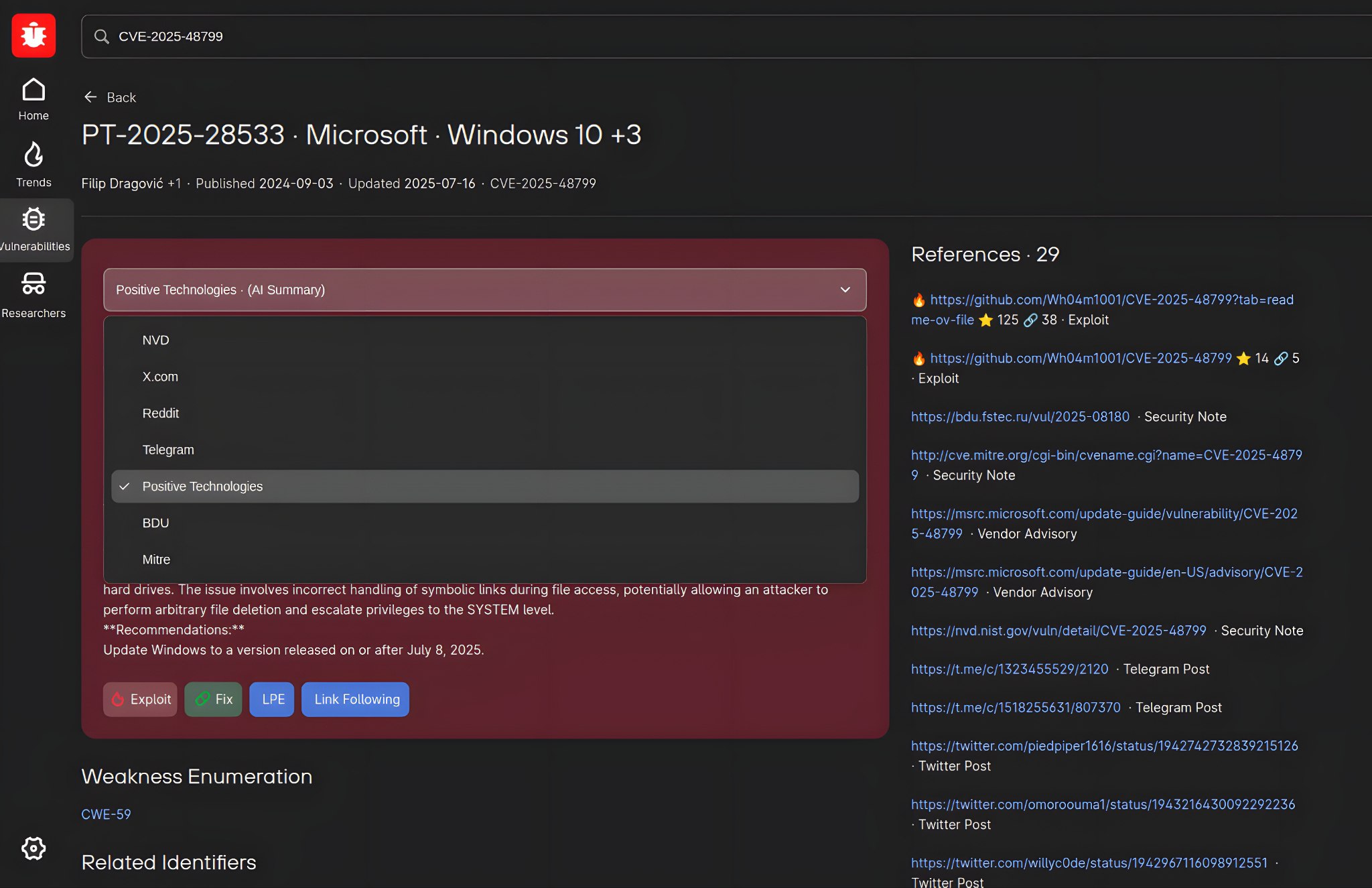This screenshot has width=1372, height=888.
Task: Open Telegram post link 1518255631/807370
Action: click(1016, 708)
